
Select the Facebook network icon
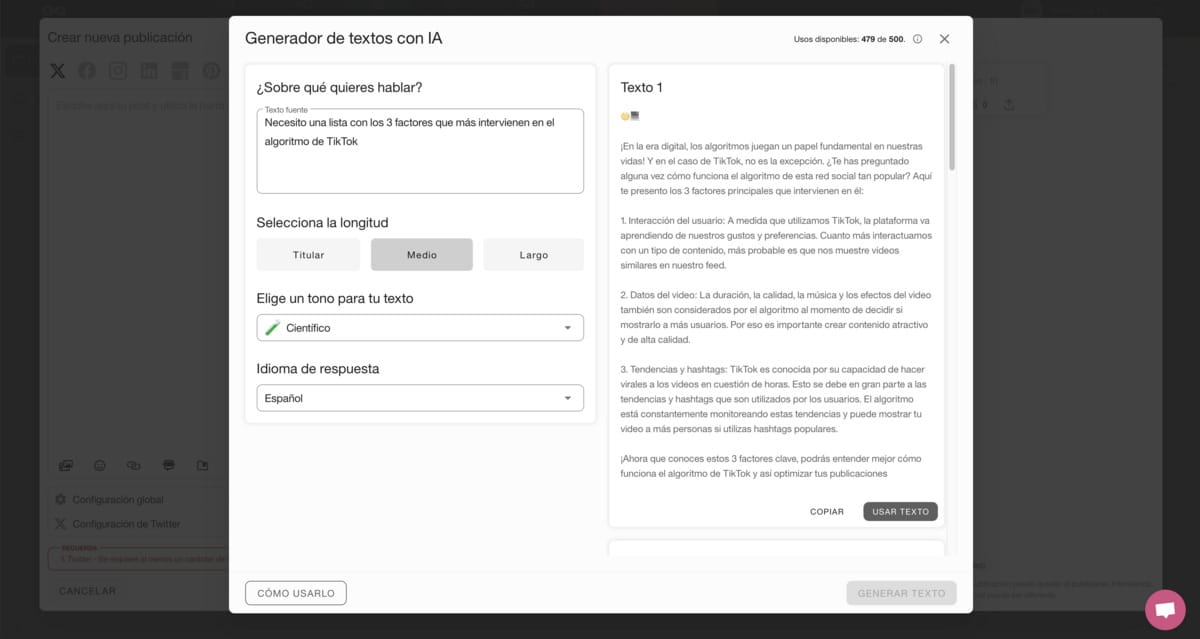pos(87,71)
